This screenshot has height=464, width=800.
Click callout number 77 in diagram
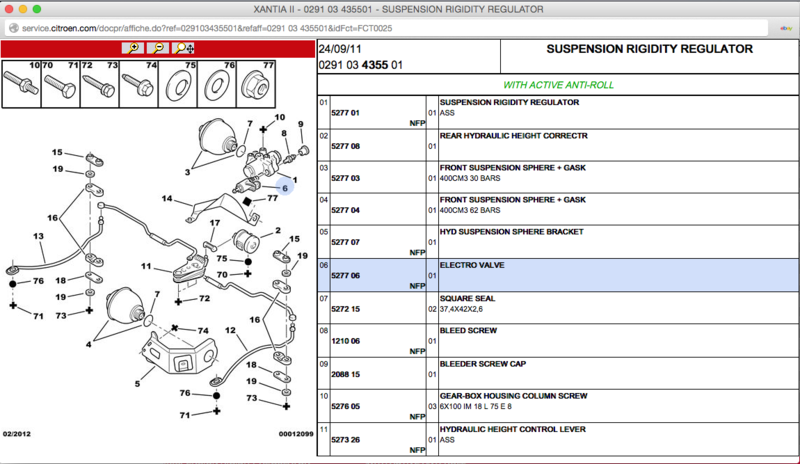(x=272, y=198)
